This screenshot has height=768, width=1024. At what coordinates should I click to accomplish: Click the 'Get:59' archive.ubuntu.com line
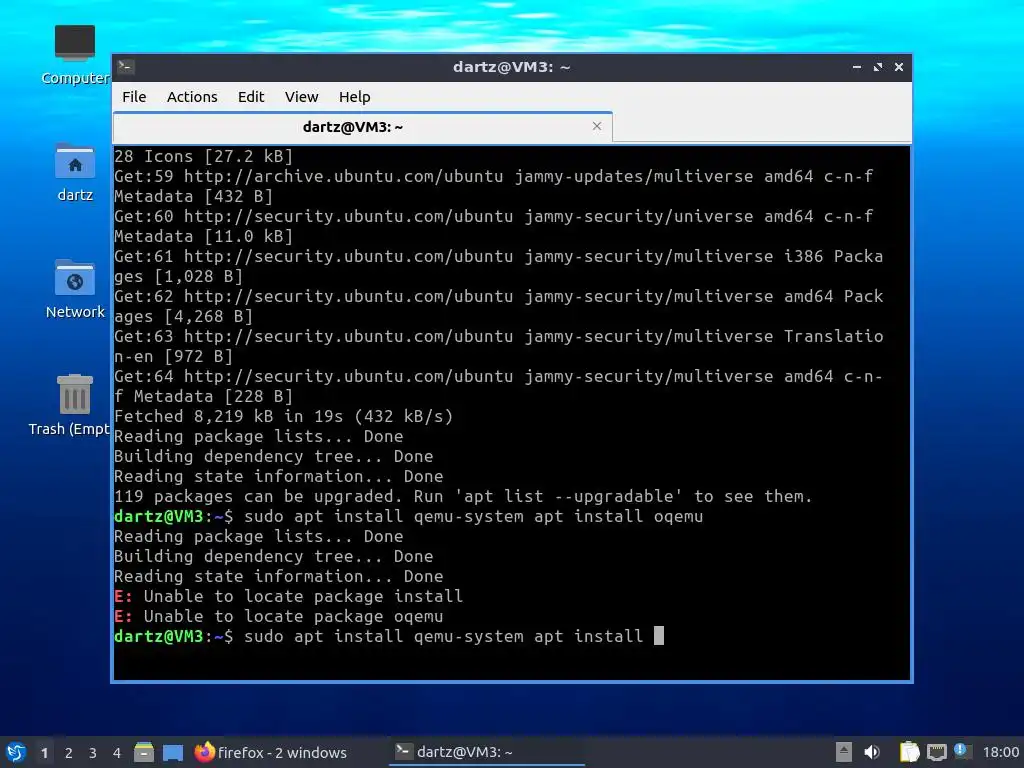494,176
